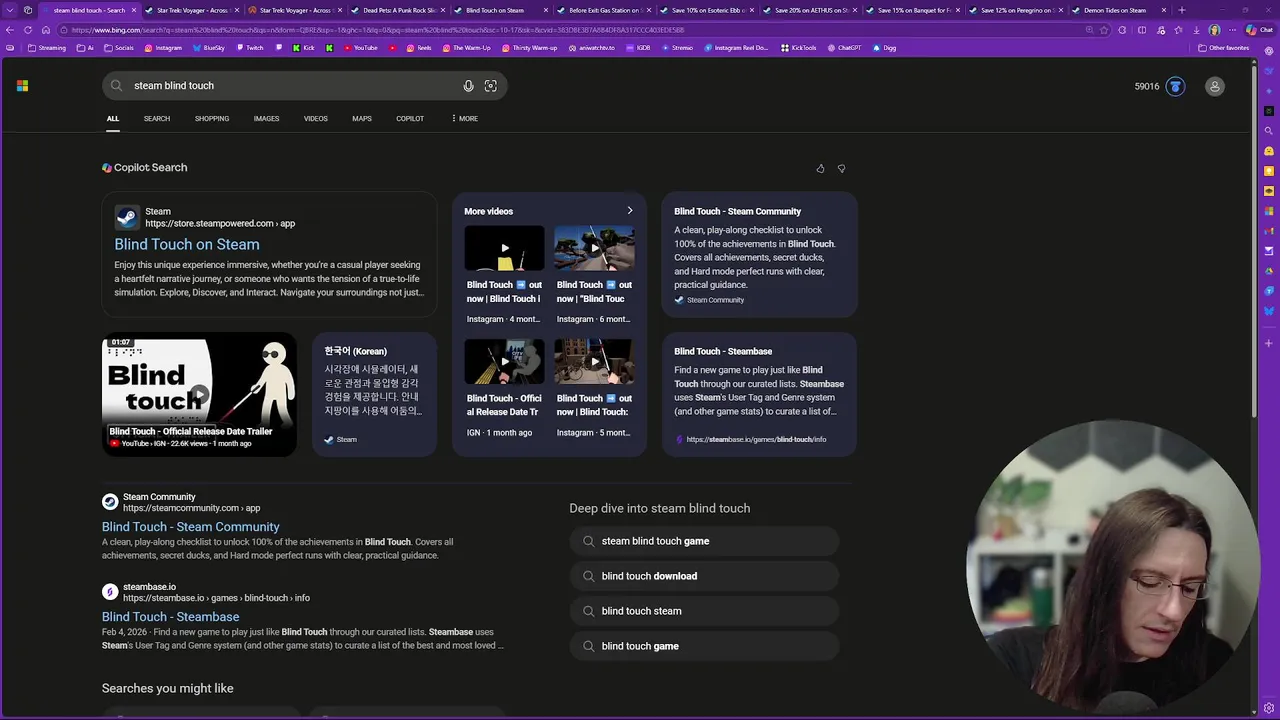This screenshot has height=720, width=1280.
Task: Open the Socials bookmarks folder
Action: (119, 48)
